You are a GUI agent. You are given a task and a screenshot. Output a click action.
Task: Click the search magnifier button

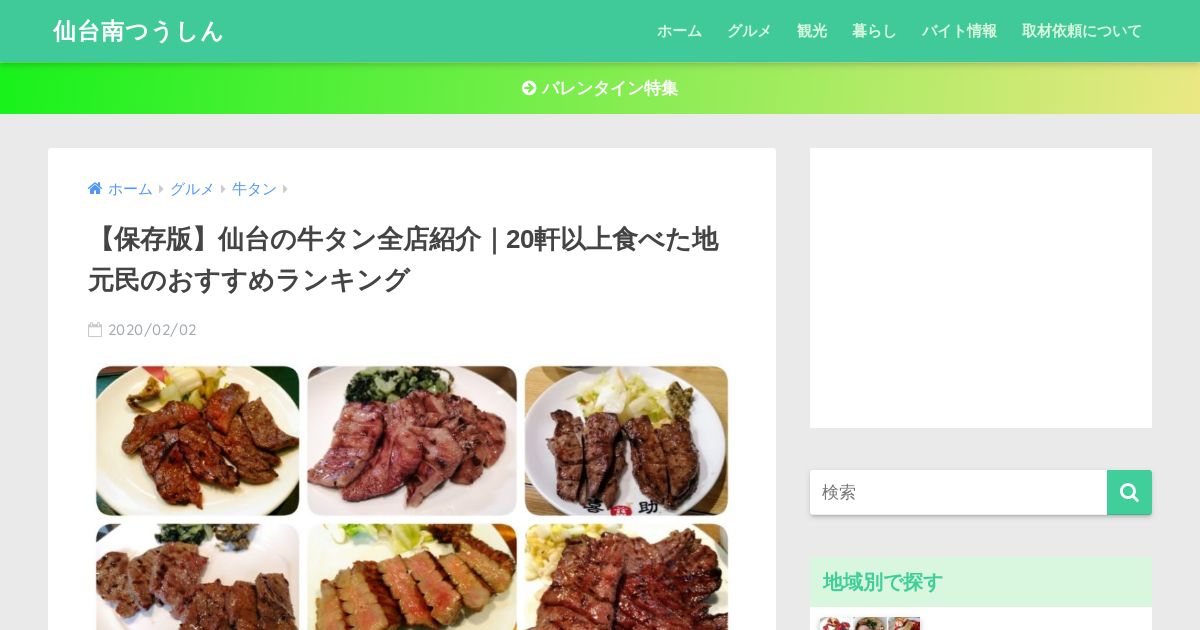(1129, 492)
